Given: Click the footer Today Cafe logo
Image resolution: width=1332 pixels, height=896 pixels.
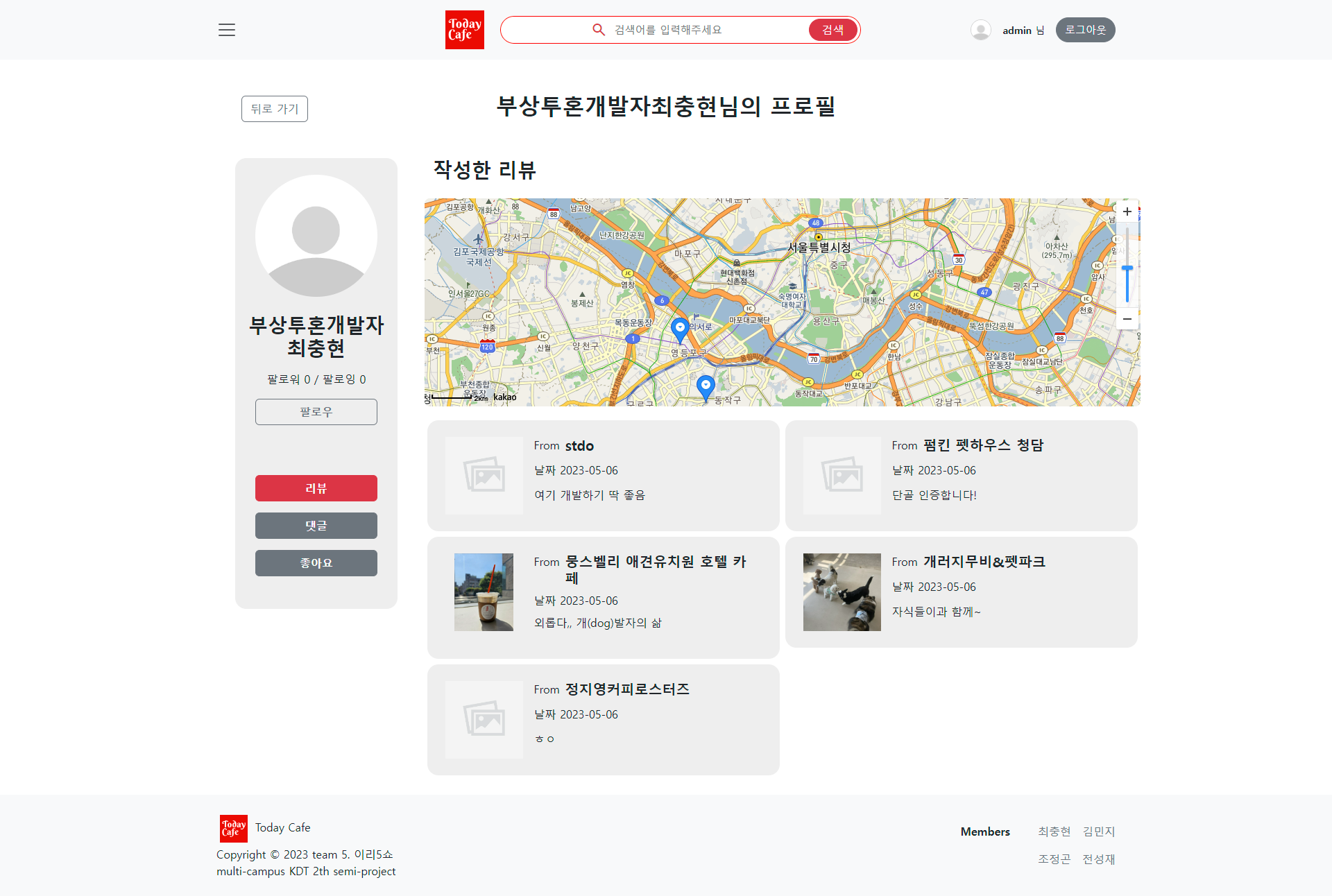Looking at the screenshot, I should (233, 828).
